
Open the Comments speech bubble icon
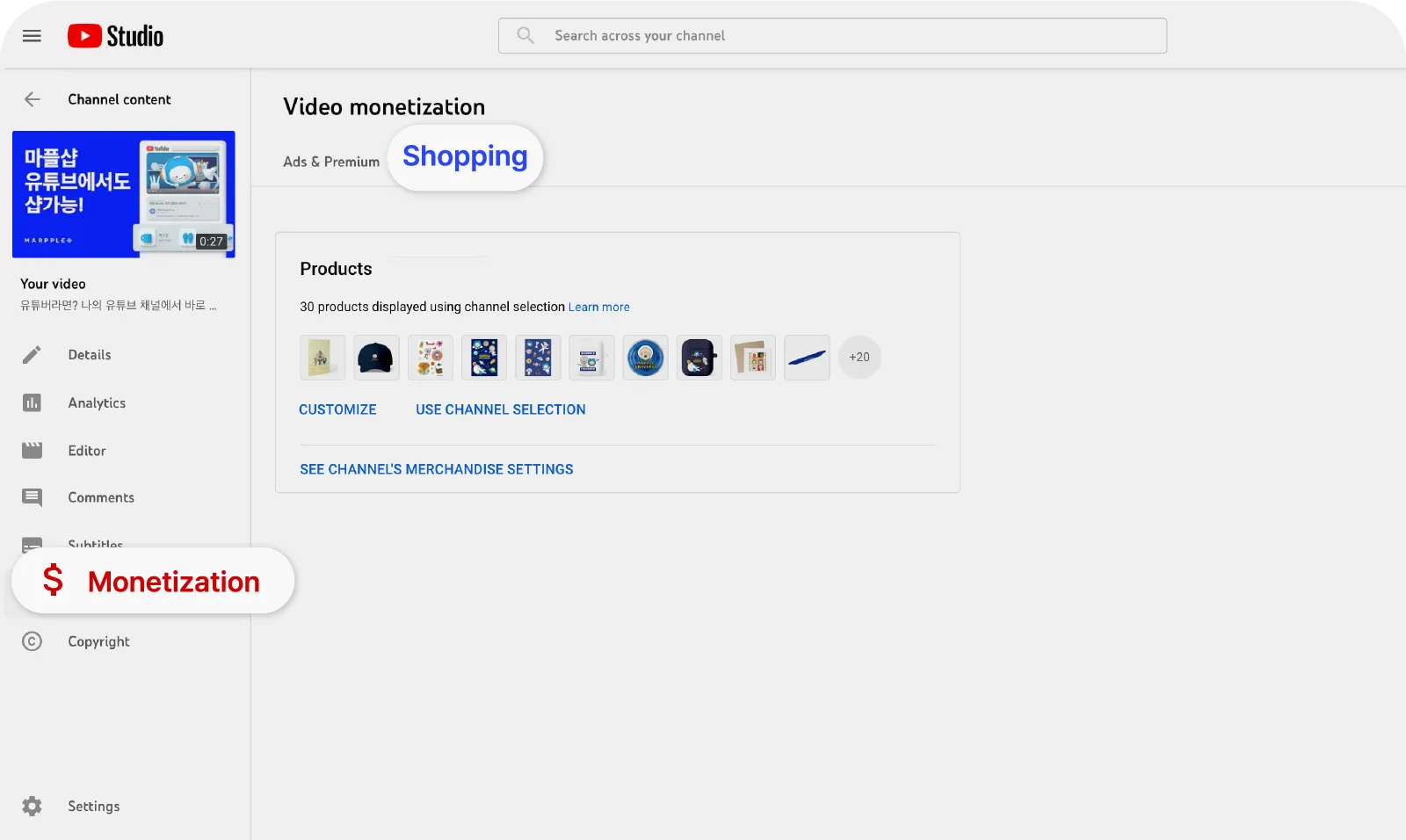[32, 497]
